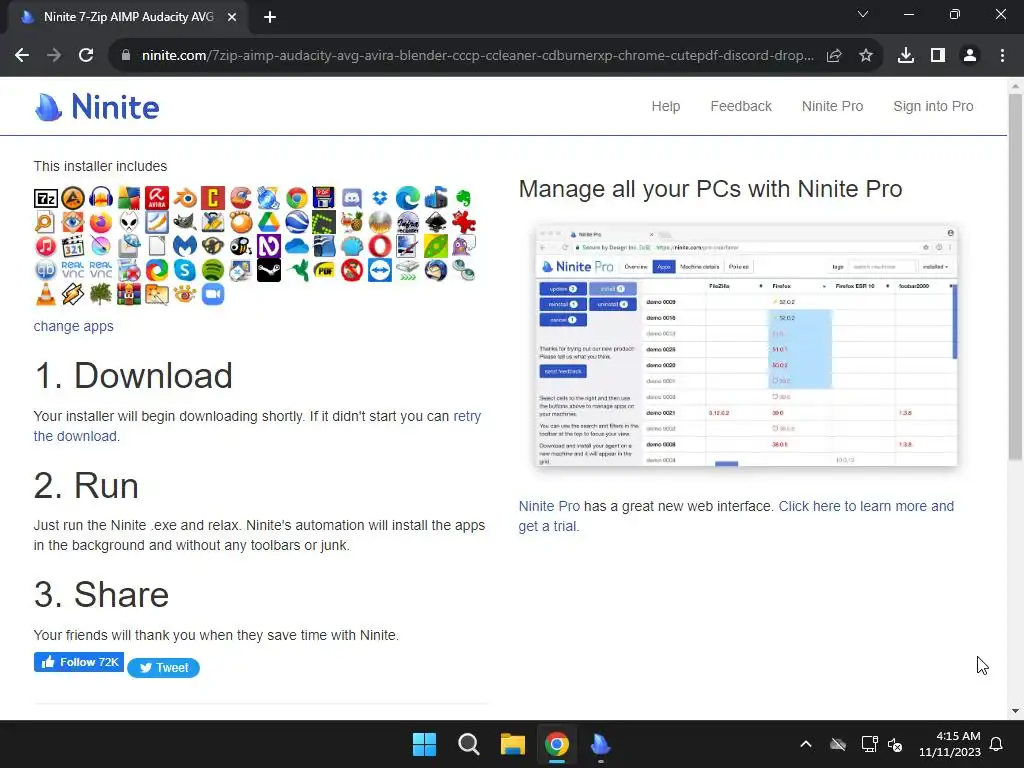1024x768 pixels.
Task: Click the iTunes music note icon
Action: pos(46,246)
